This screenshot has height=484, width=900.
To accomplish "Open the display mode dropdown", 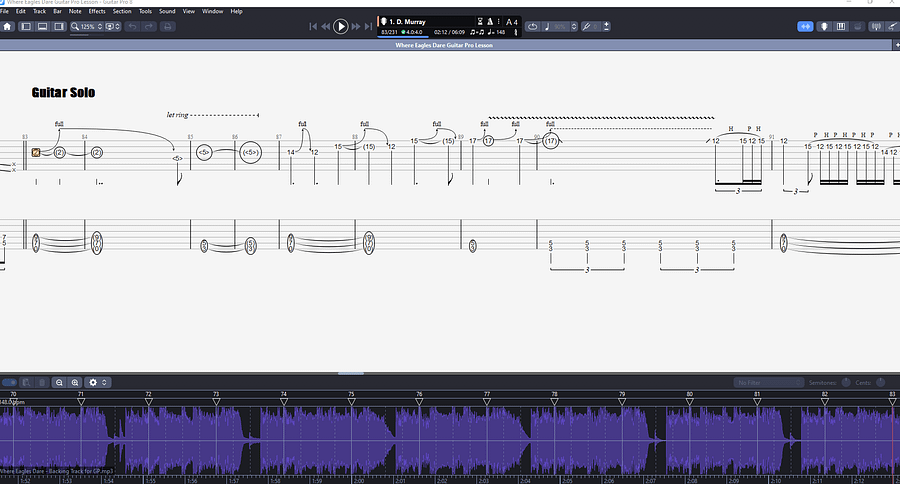I will tap(113, 26).
